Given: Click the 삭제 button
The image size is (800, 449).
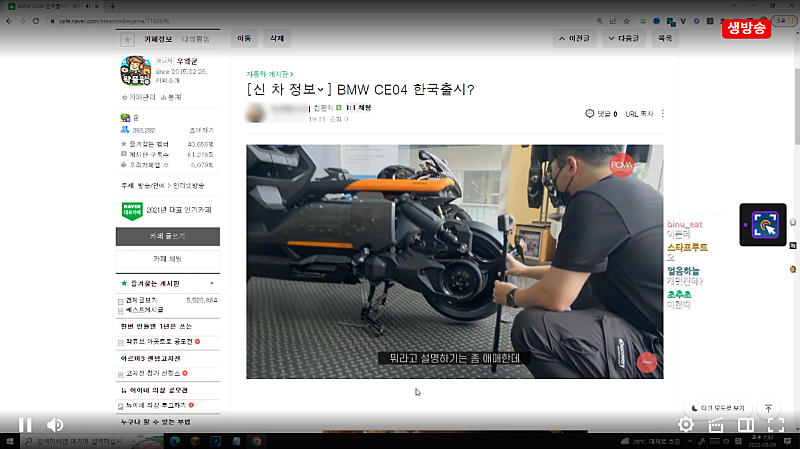Looking at the screenshot, I should coord(277,38).
